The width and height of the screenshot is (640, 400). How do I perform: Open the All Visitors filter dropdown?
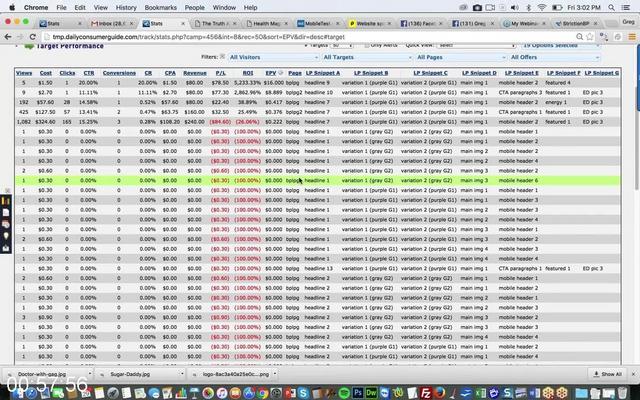click(273, 57)
